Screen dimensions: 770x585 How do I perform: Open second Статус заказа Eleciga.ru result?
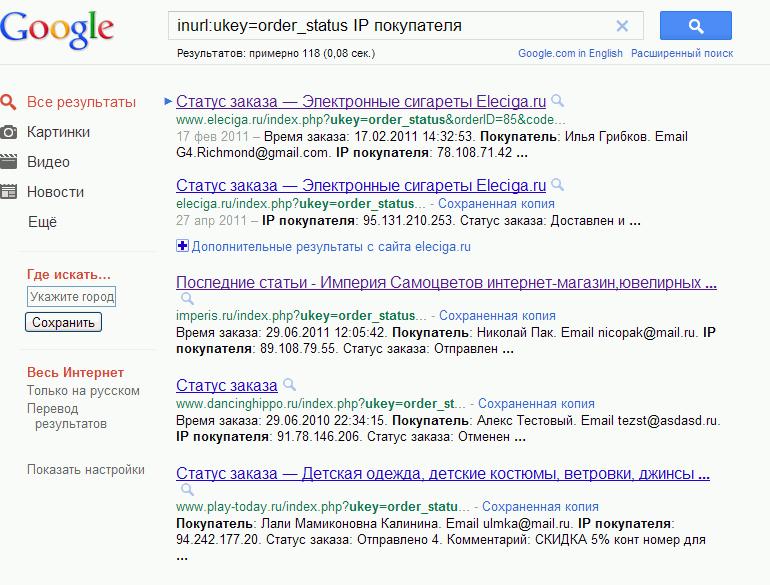tap(361, 185)
